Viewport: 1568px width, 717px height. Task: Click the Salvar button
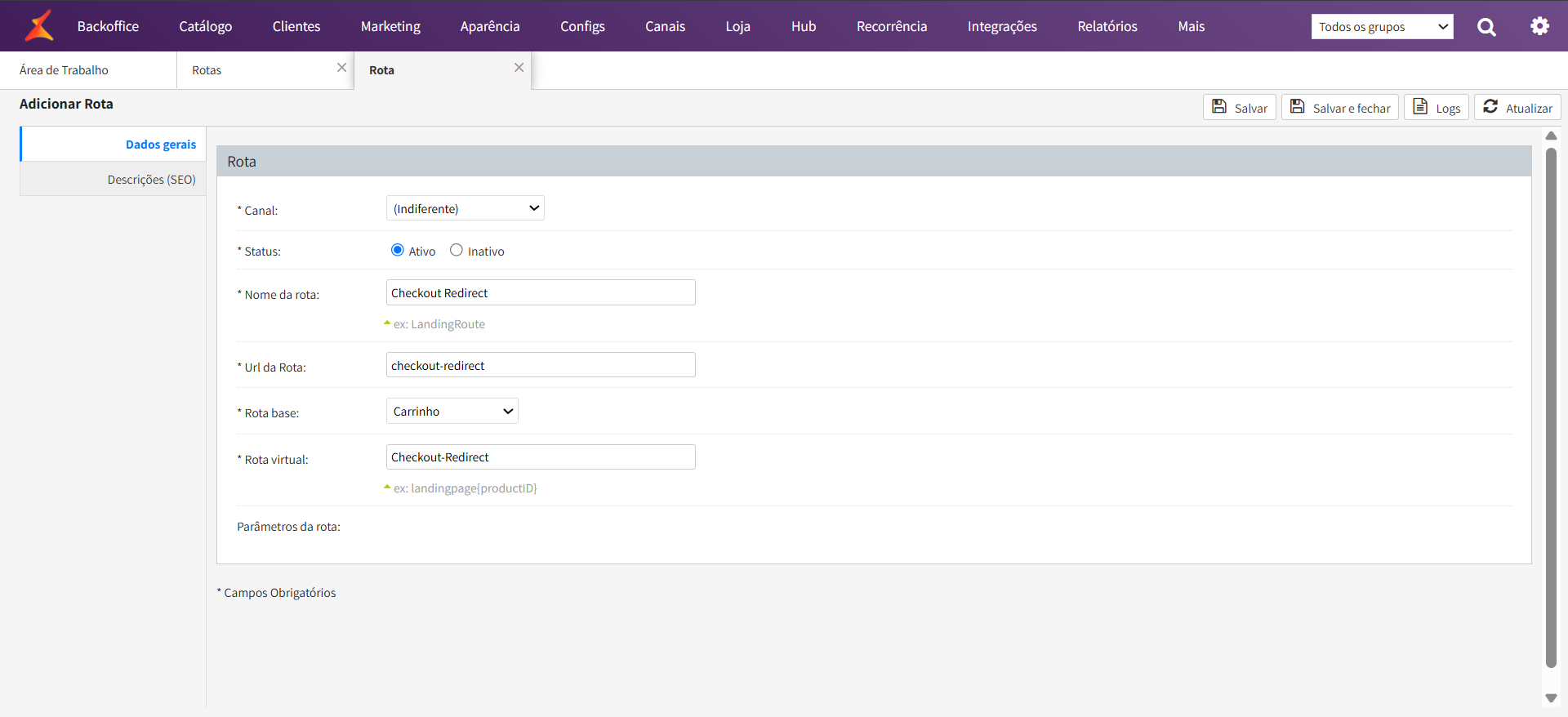(1239, 107)
